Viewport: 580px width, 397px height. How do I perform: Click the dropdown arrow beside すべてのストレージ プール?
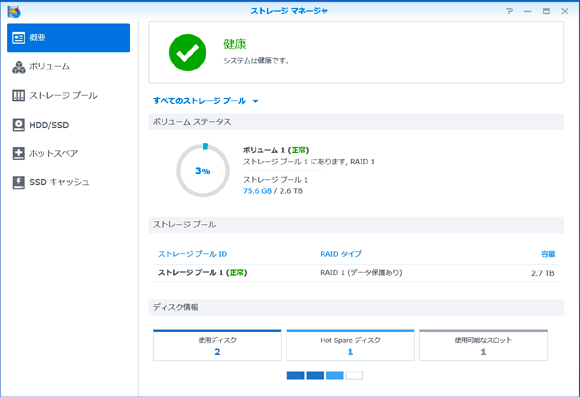pos(255,101)
